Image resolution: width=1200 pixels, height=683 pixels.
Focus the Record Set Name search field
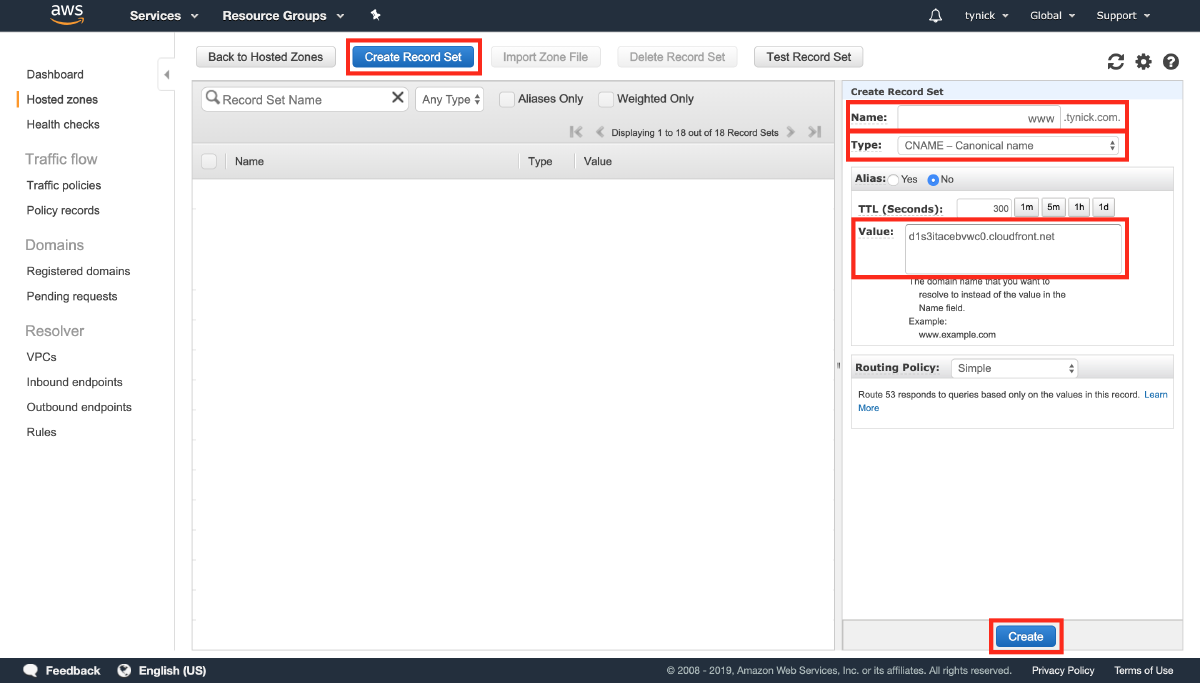(305, 99)
